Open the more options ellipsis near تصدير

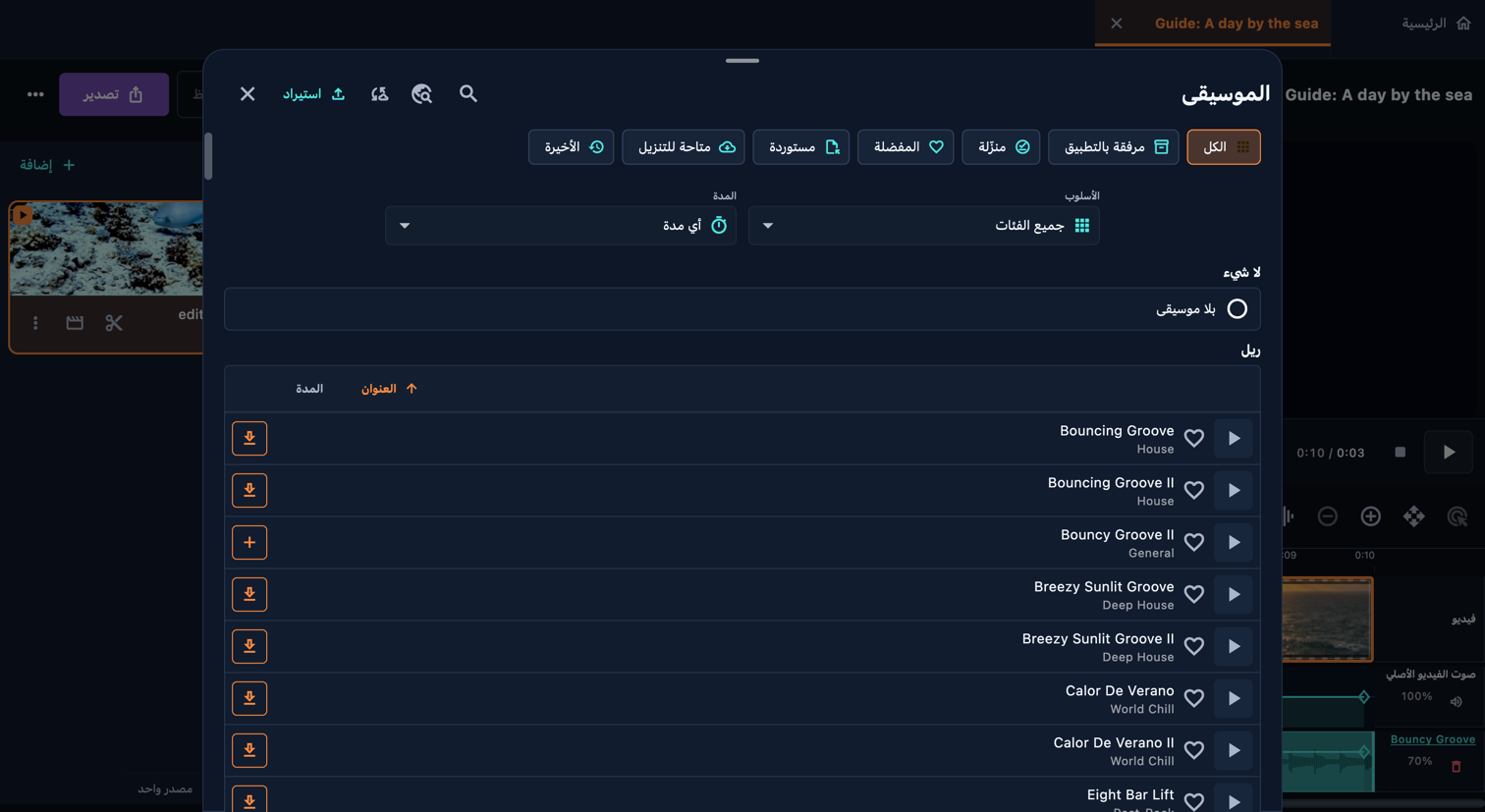(35, 94)
